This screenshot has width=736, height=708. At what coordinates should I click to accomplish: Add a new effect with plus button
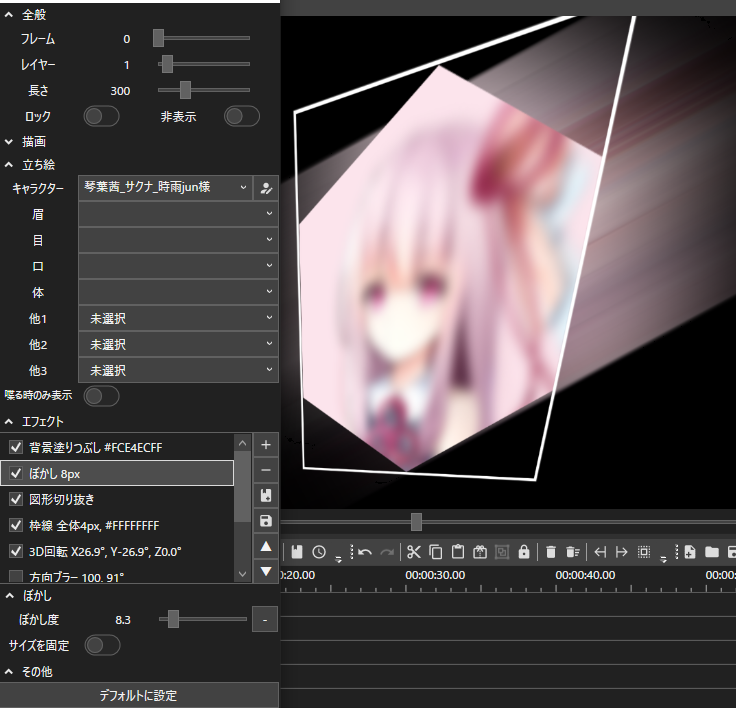(266, 445)
